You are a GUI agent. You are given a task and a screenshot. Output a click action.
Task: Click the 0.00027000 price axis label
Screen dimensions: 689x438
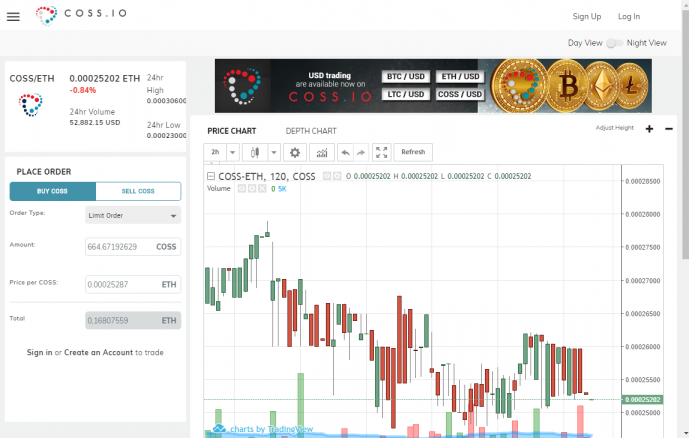coord(642,281)
